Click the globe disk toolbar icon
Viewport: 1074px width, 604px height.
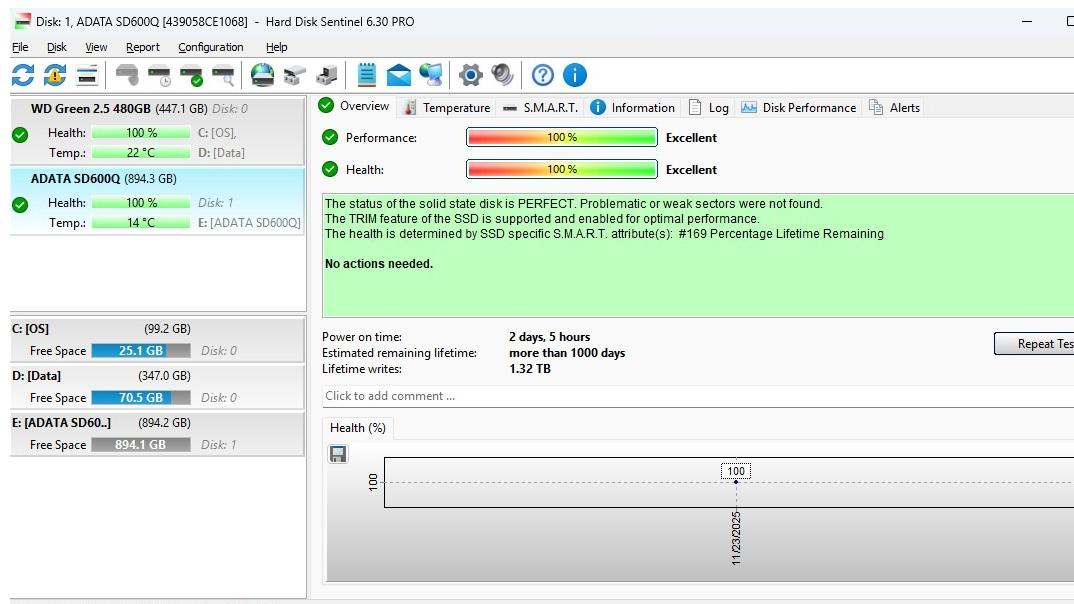(x=262, y=75)
